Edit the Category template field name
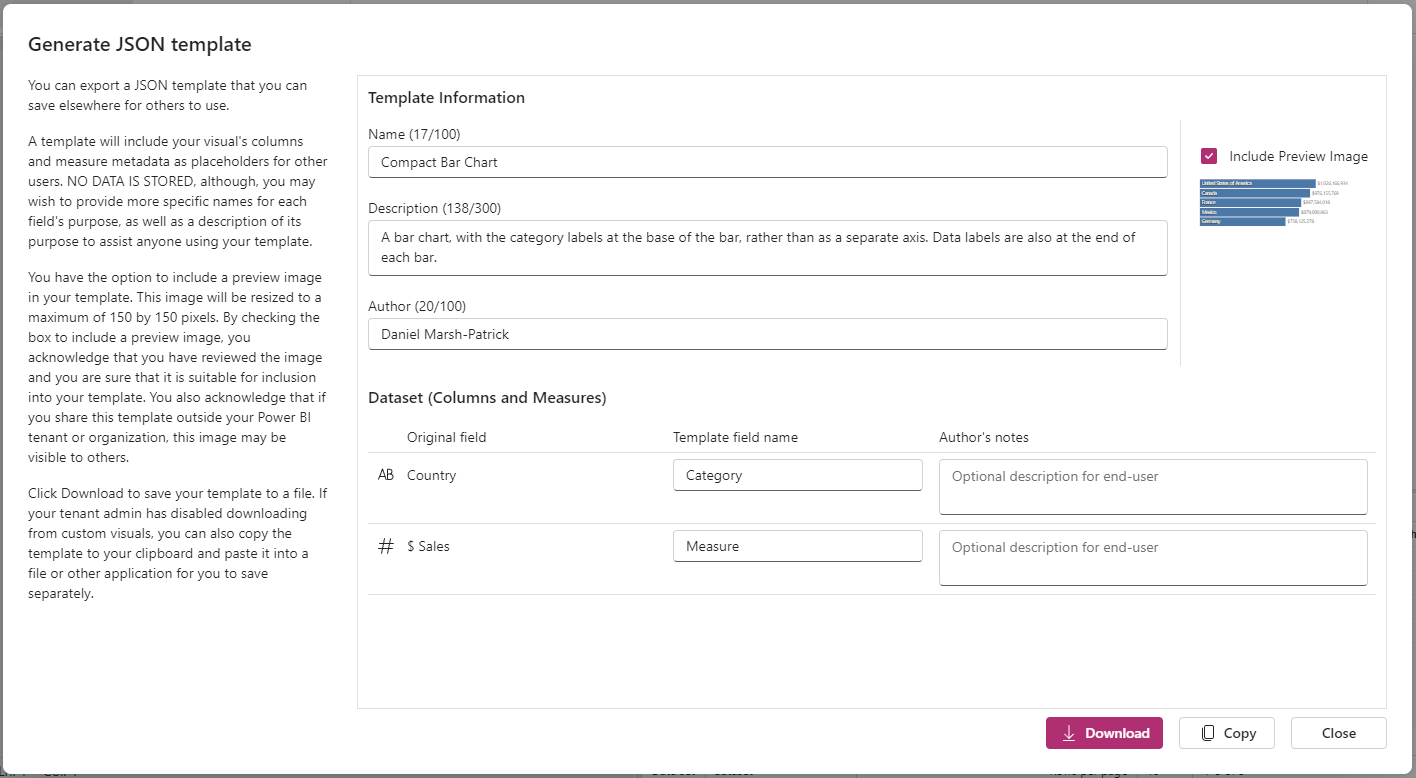 [x=797, y=475]
